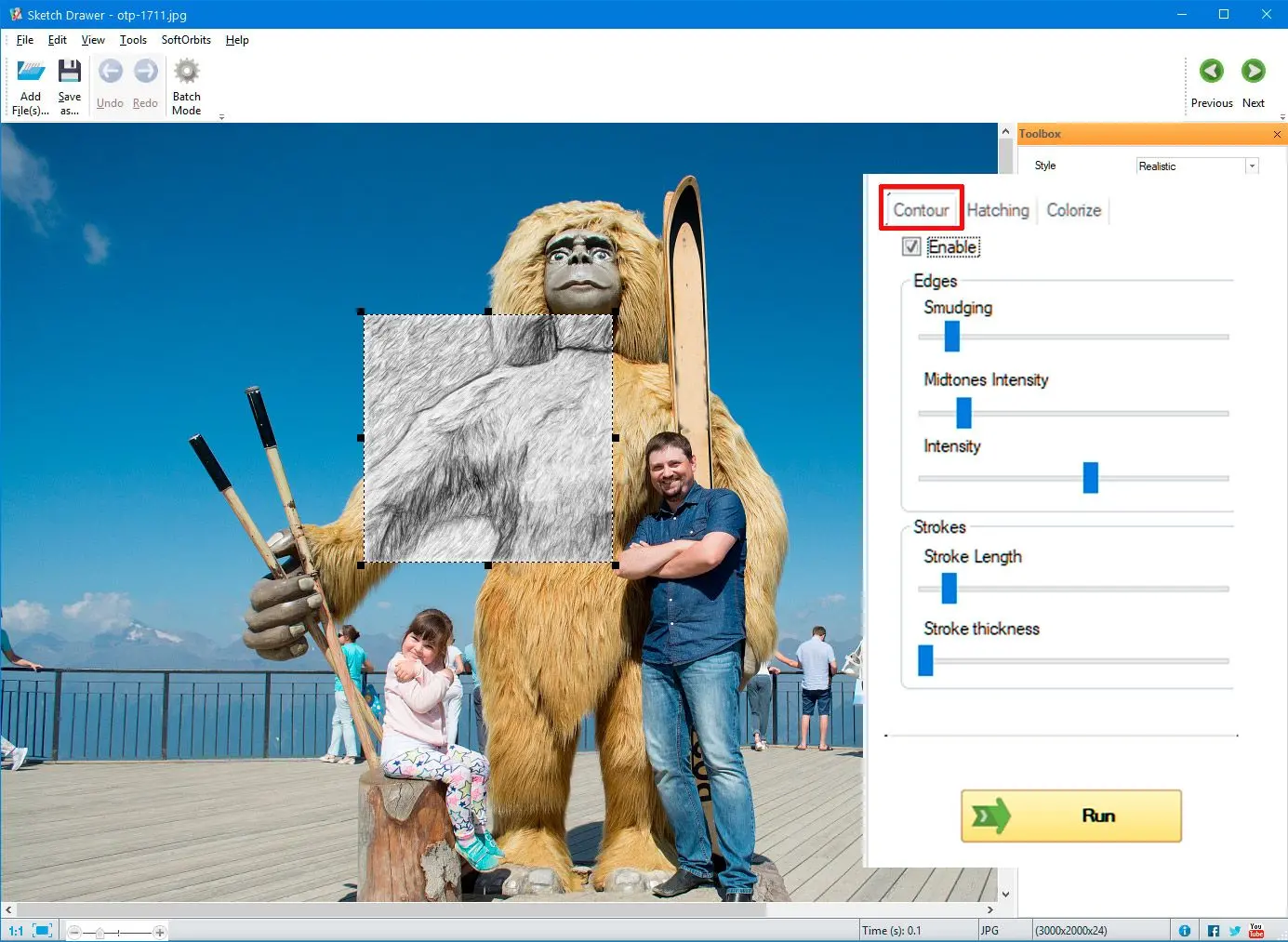
Task: Go to the Next image with the green arrow
Action: click(x=1253, y=71)
